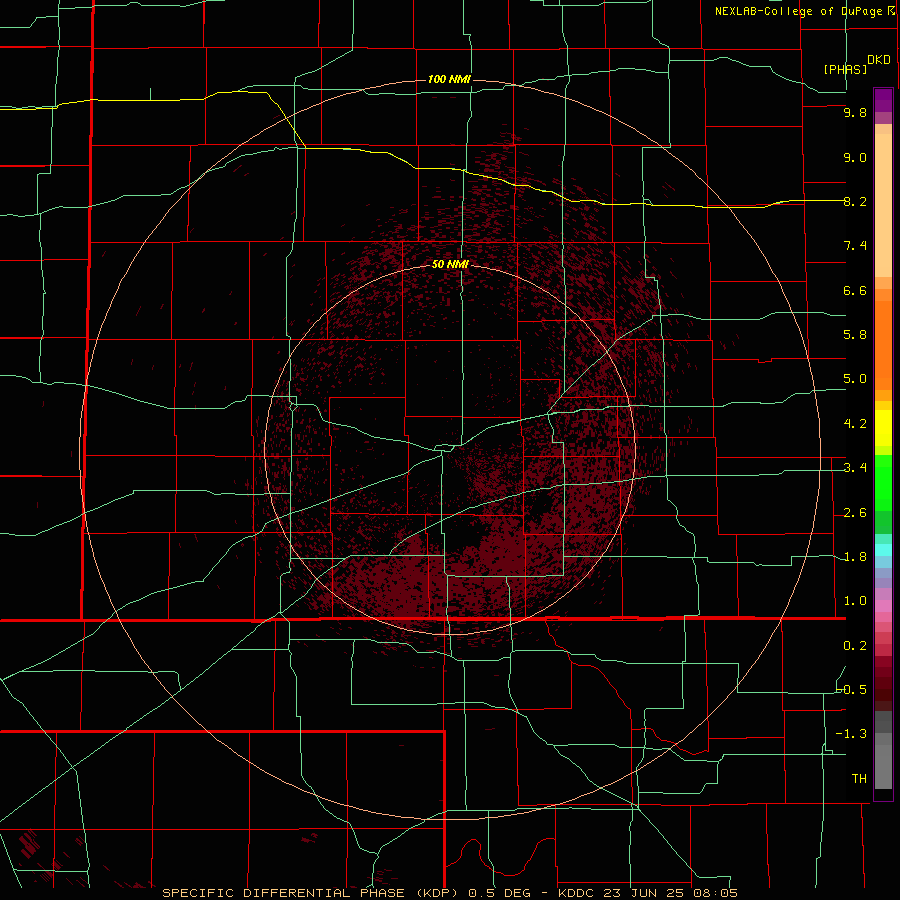Screen dimensions: 900x900
Task: Click the 9.8 value on the legend
Action: click(855, 112)
